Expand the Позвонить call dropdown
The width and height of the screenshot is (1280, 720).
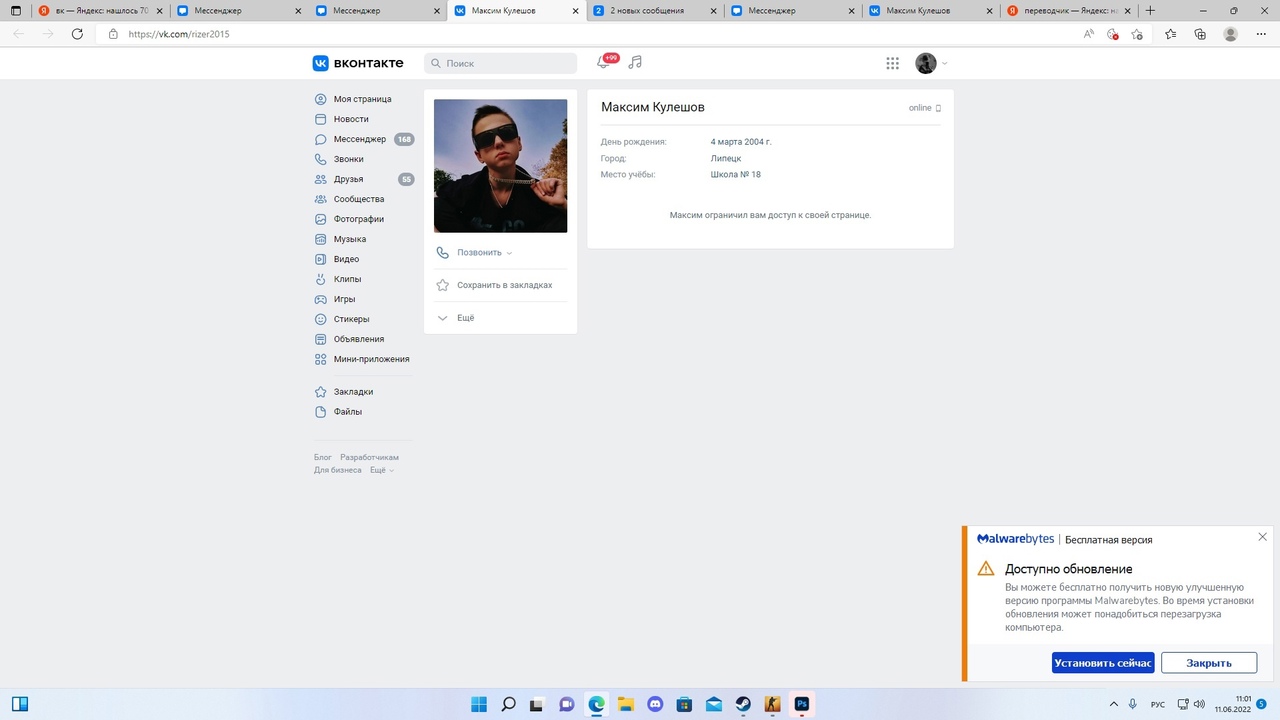pos(484,253)
